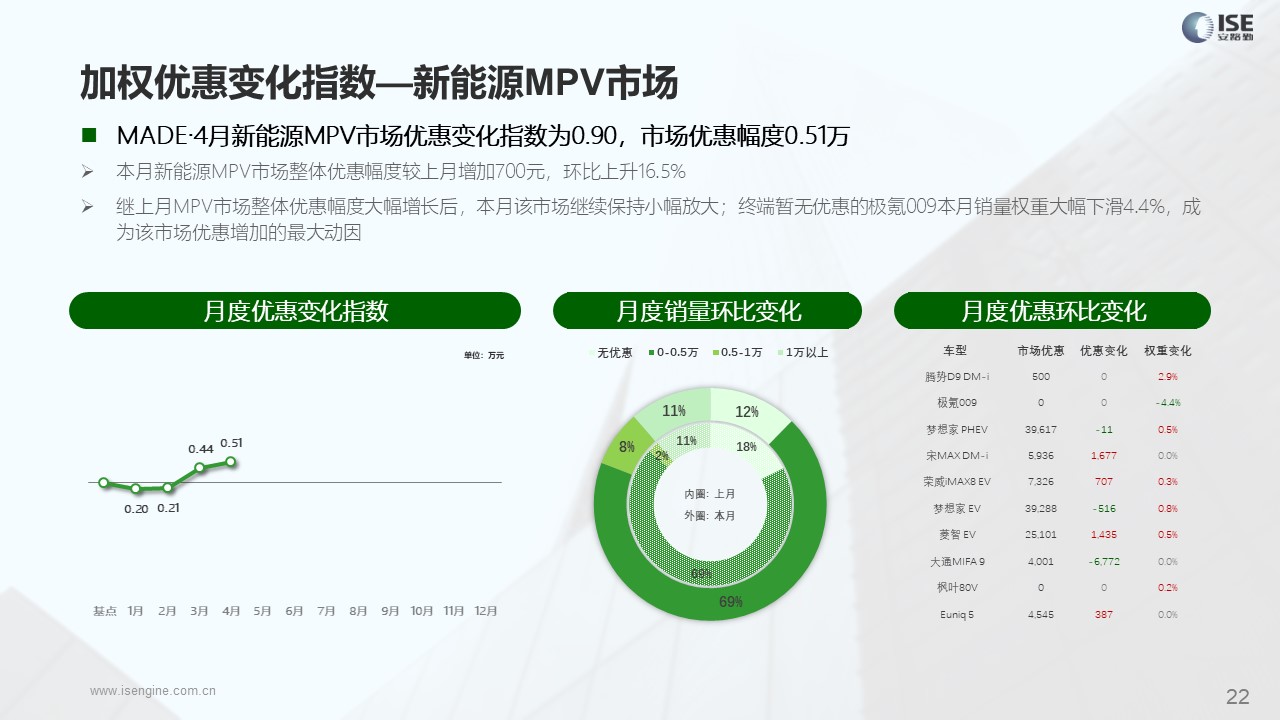This screenshot has width=1280, height=720.
Task: Select the 月度优惠变化指数 section header
Action: click(x=295, y=311)
